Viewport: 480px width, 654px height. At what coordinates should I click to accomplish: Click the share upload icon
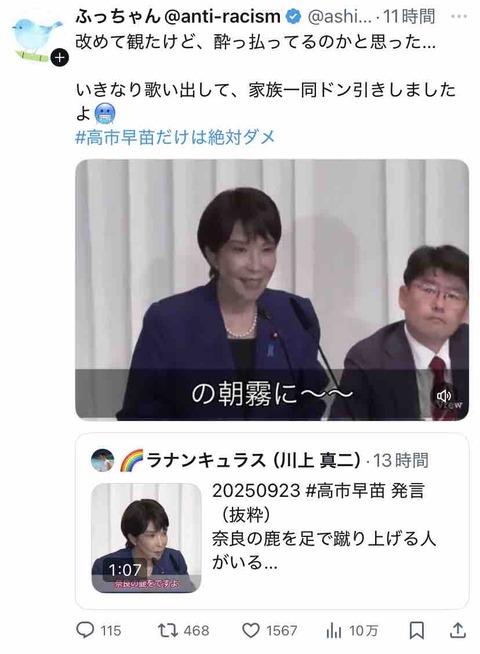(x=457, y=630)
